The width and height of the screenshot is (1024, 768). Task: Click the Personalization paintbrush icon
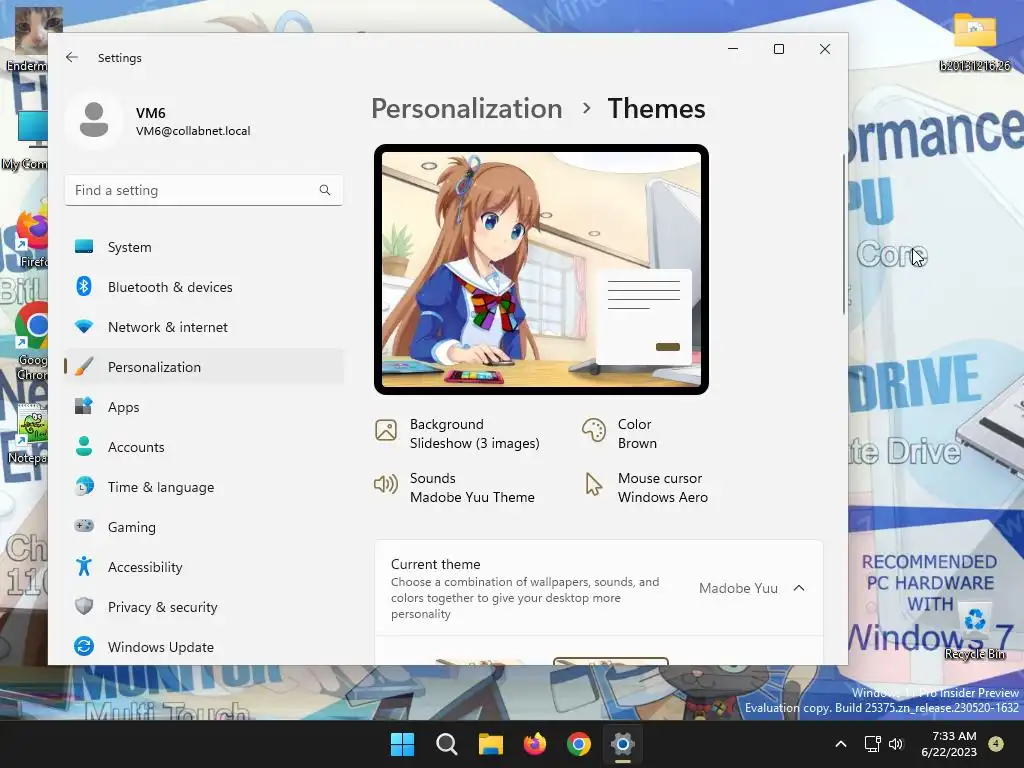tap(84, 366)
